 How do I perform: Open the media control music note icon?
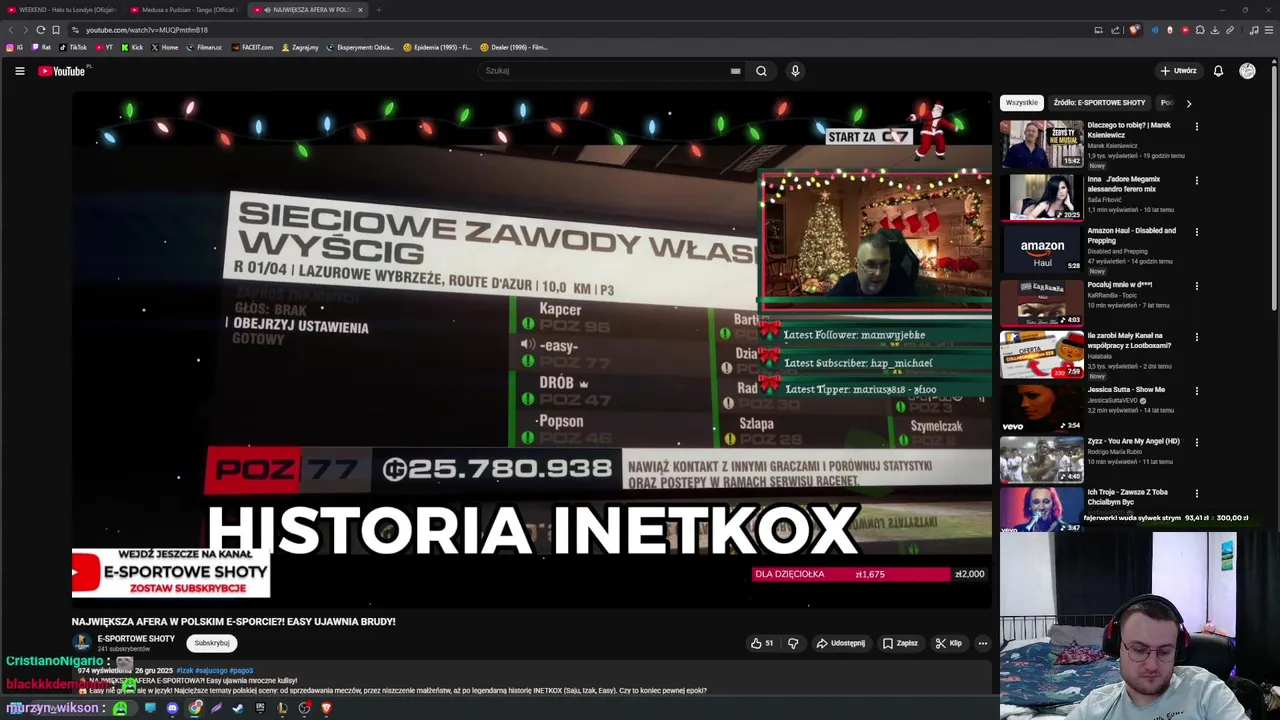(1254, 30)
